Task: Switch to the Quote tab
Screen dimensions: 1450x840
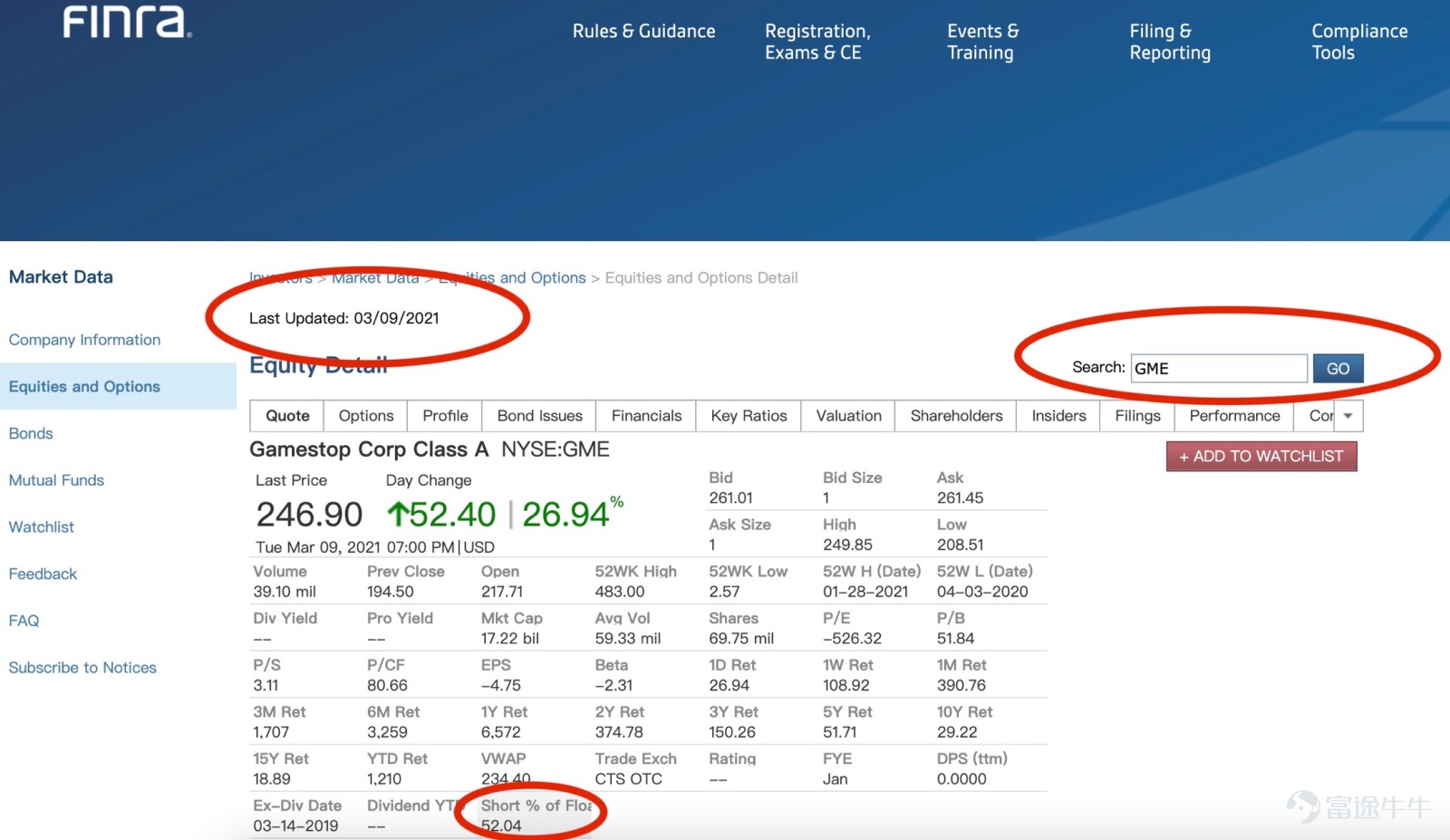Action: click(x=287, y=416)
